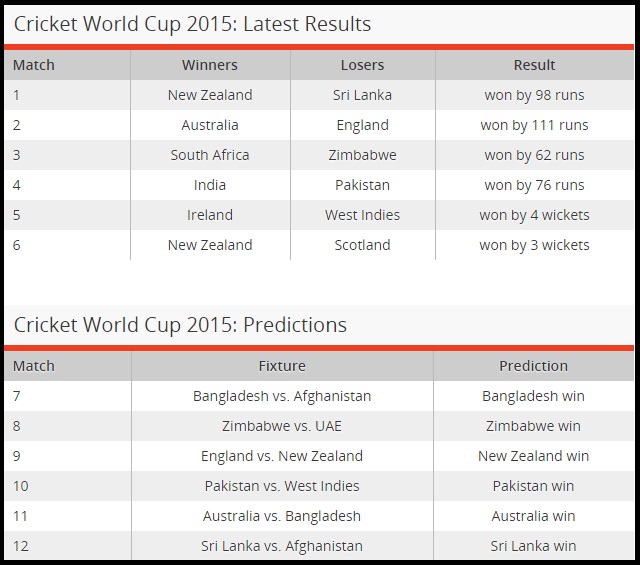
Task: Click the Result column header
Action: 534,65
